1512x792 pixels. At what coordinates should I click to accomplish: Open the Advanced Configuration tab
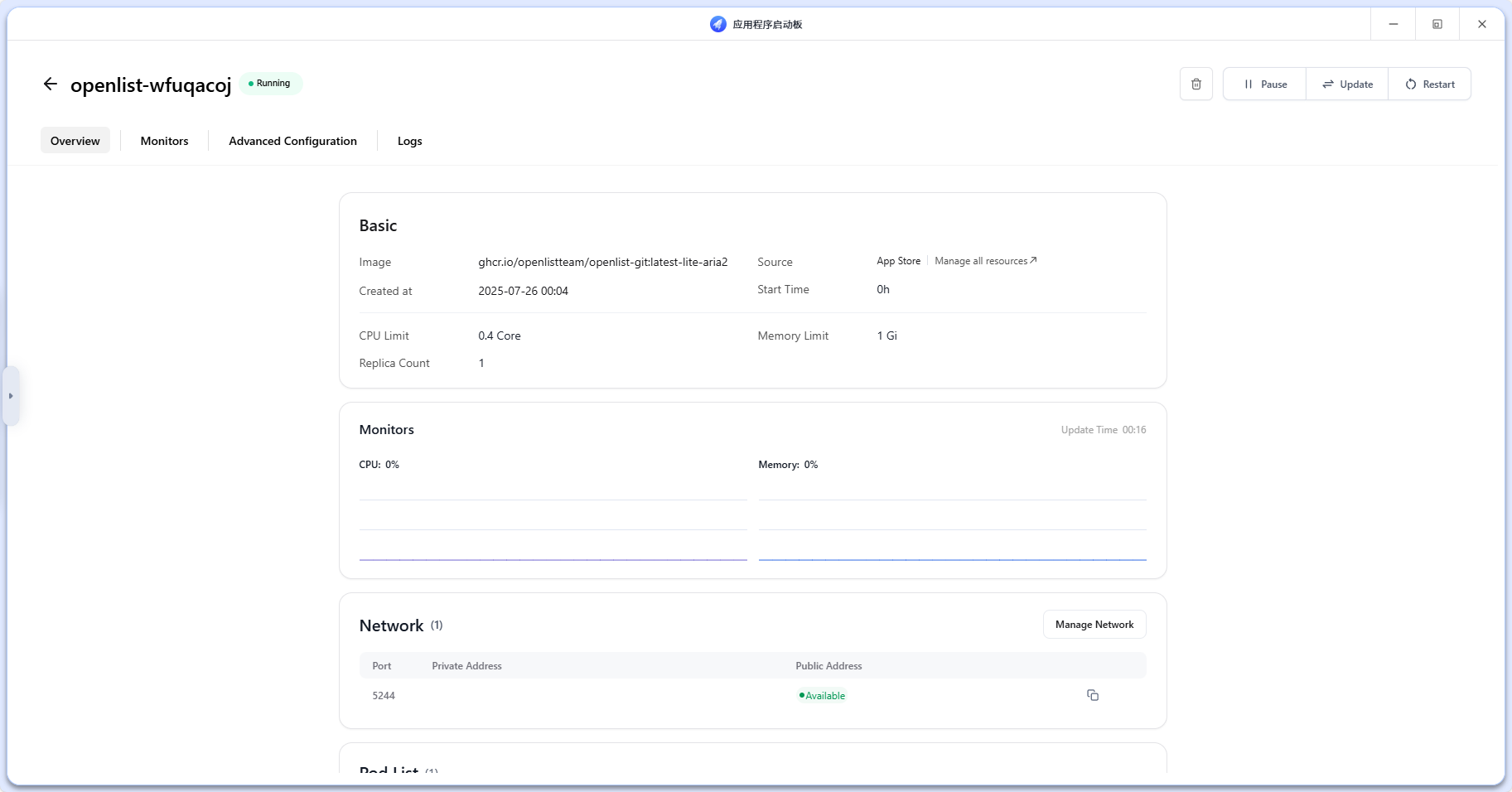click(x=292, y=140)
